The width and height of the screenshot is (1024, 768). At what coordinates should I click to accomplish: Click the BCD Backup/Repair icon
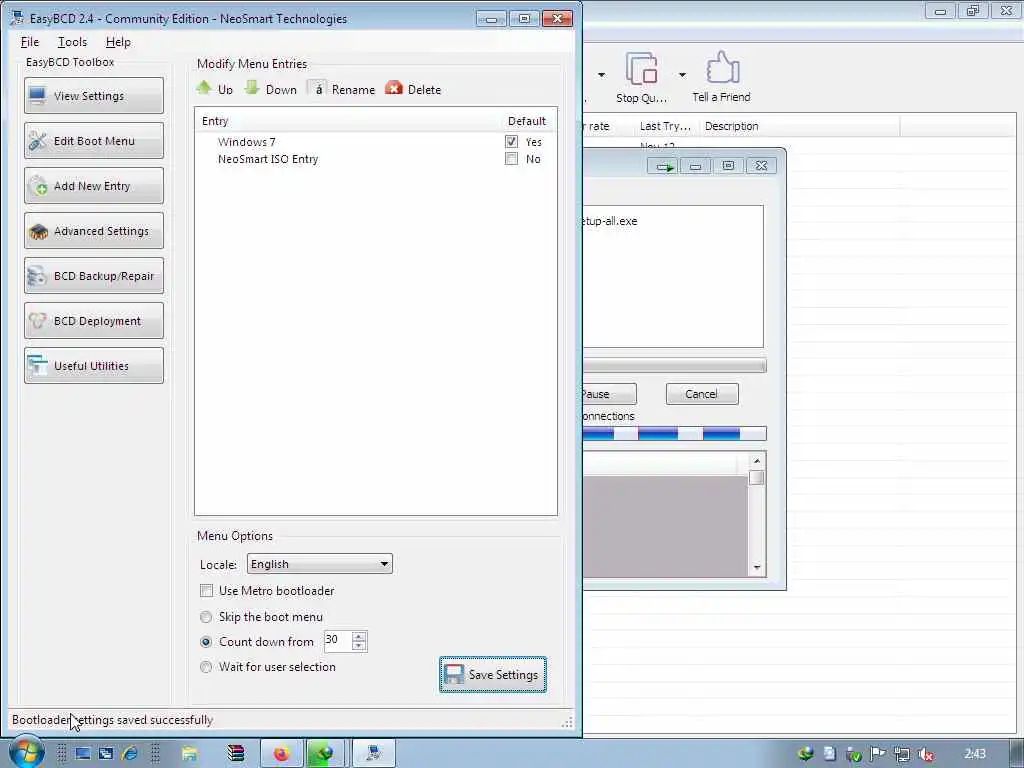(x=37, y=276)
